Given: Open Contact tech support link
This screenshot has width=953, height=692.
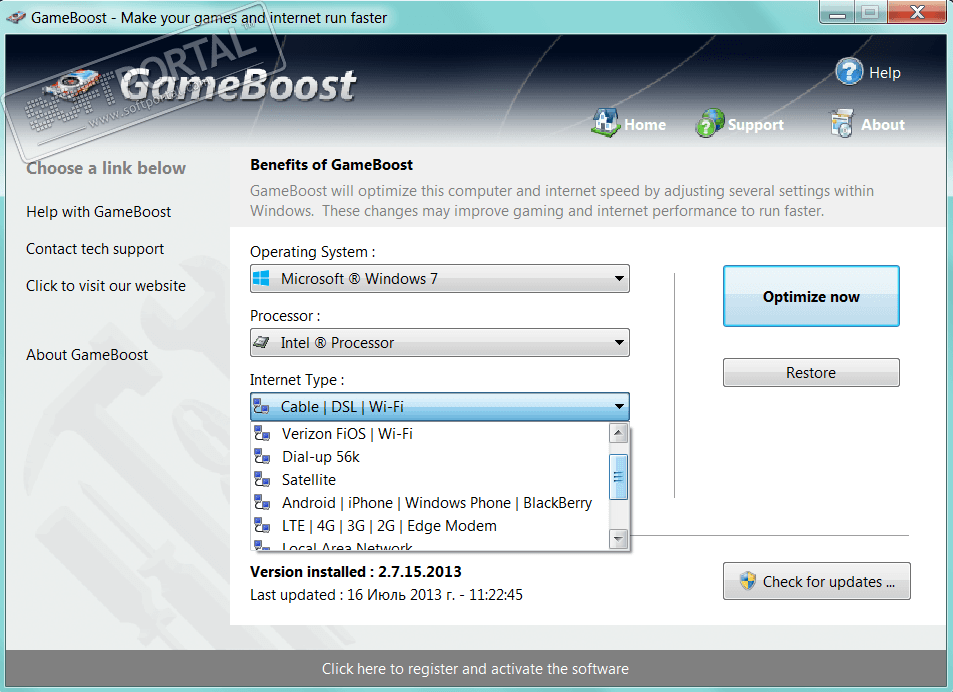Looking at the screenshot, I should click(95, 248).
